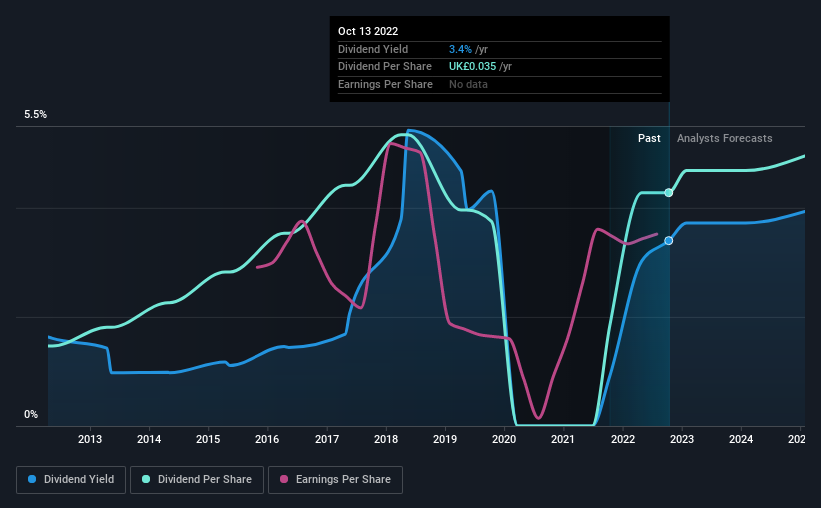Toggle the Earnings Per Share legend button

pos(335,479)
